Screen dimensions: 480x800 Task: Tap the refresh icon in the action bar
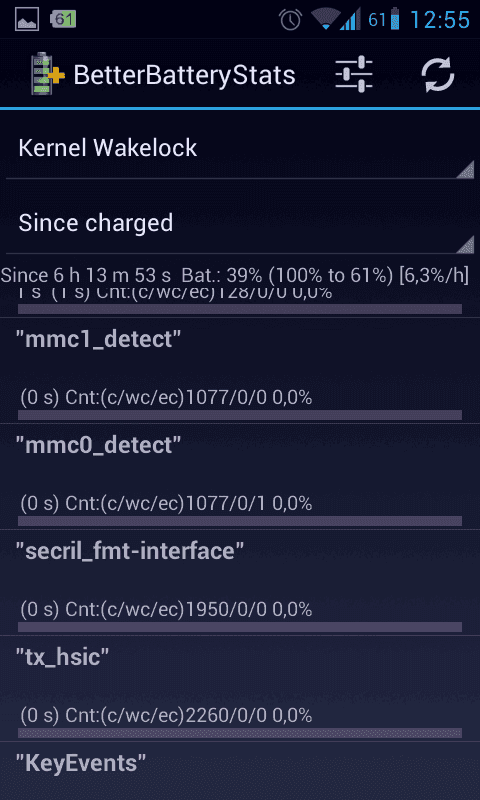coord(437,75)
